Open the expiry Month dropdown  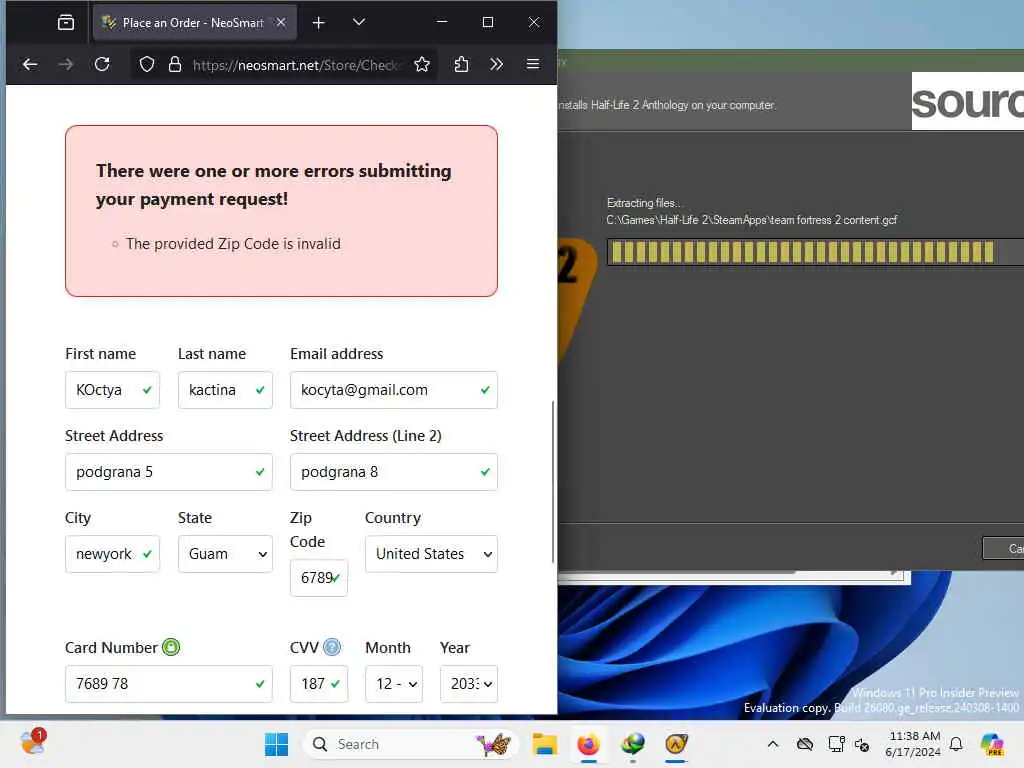point(394,684)
